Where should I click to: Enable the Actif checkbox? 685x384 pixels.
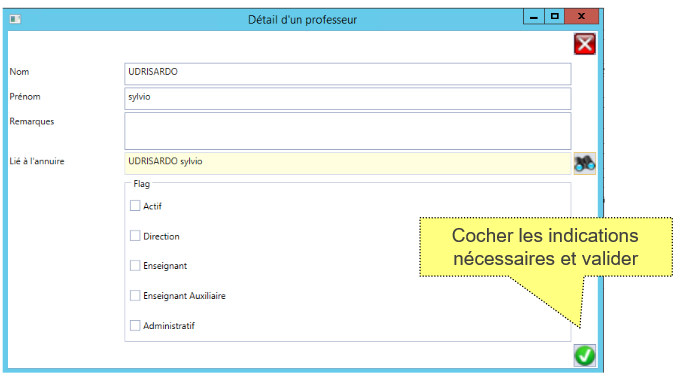point(135,206)
